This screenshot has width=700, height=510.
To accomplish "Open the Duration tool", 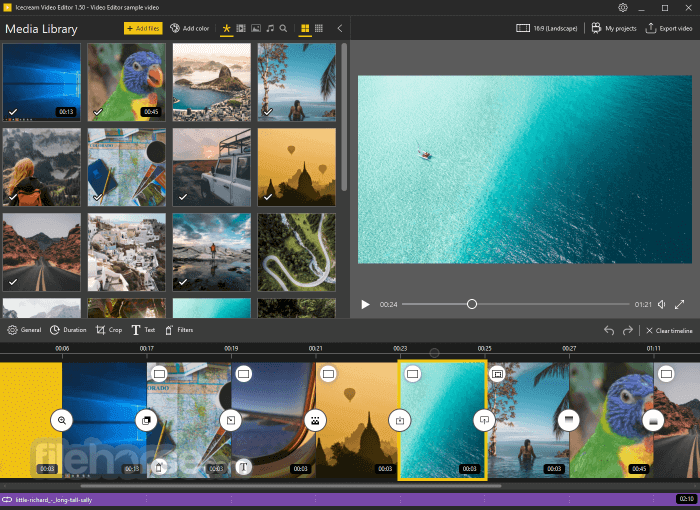I will (x=68, y=330).
